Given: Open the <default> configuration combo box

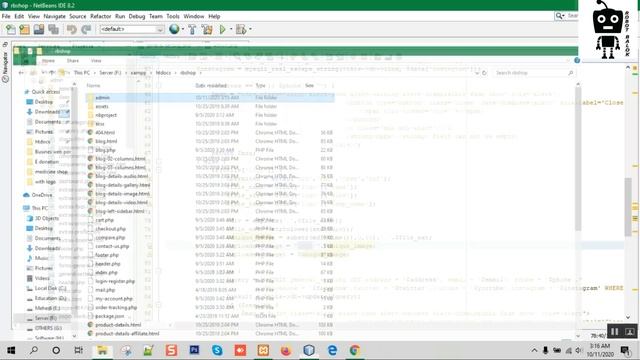Looking at the screenshot, I should point(131,29).
